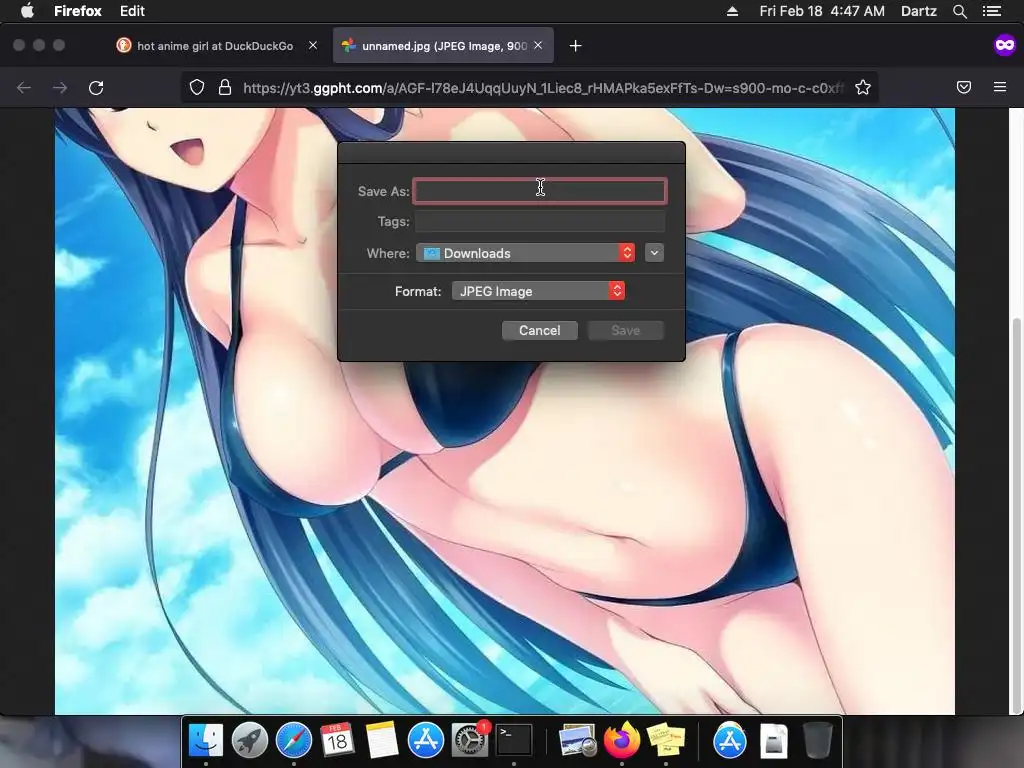The width and height of the screenshot is (1024, 768).
Task: Open Firefox hamburger application menu
Action: (1000, 88)
